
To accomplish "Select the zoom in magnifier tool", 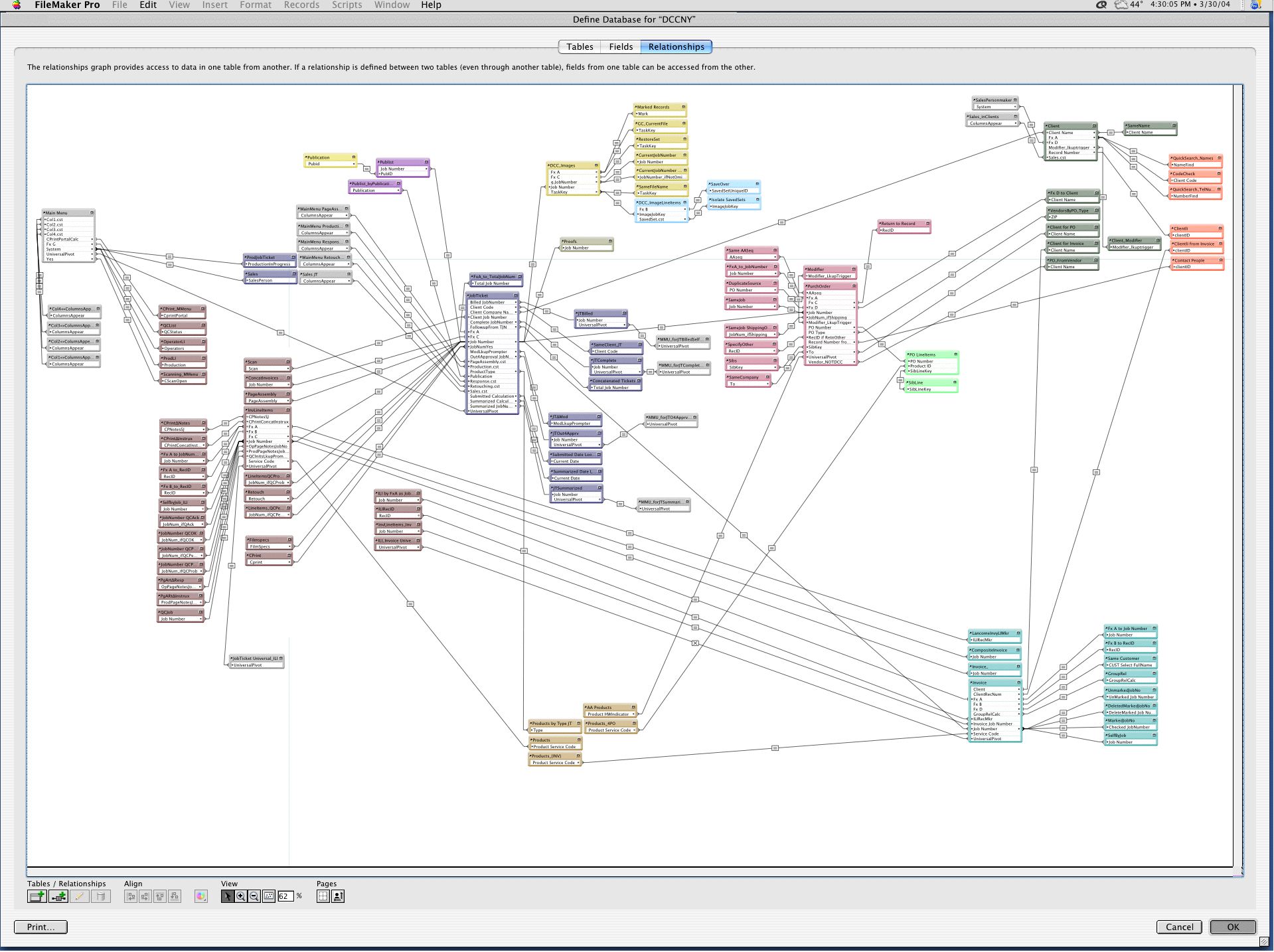I will 241,897.
